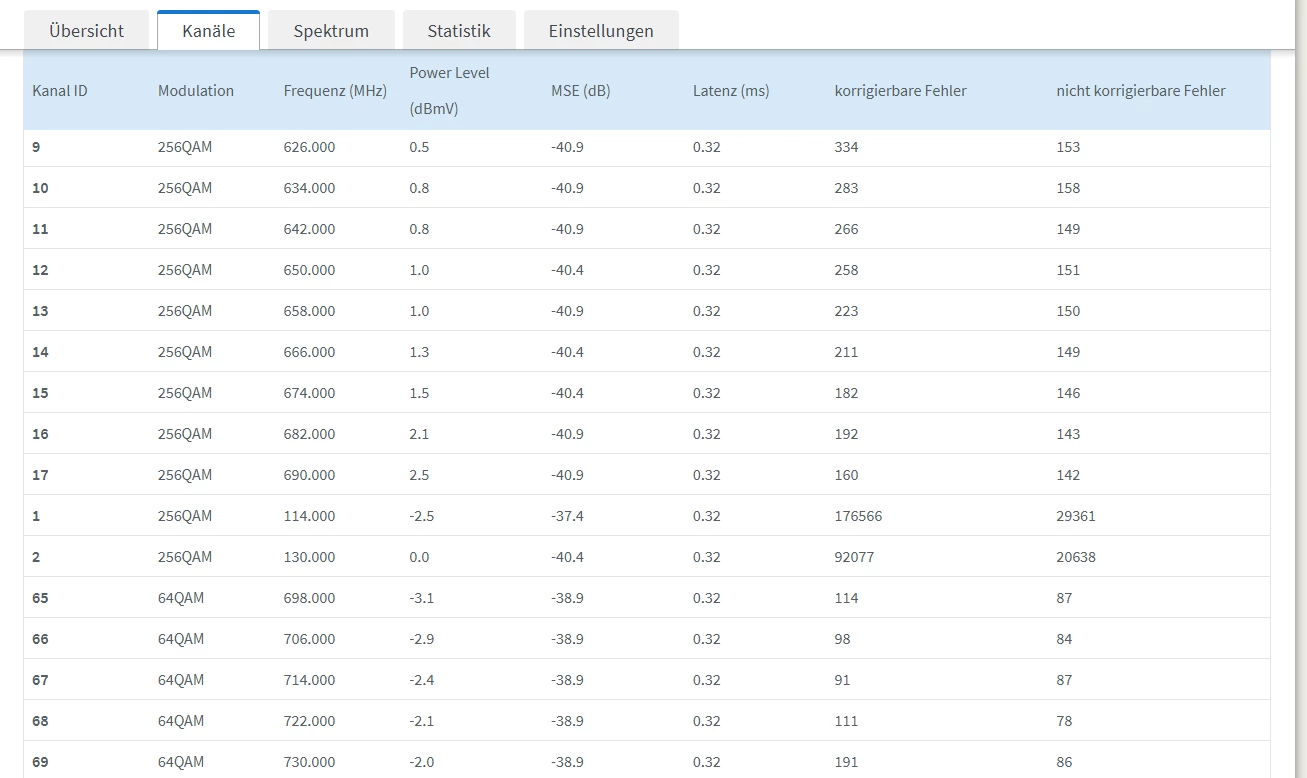Click the Latenz (ms) column header
The height and width of the screenshot is (778, 1307).
point(731,91)
